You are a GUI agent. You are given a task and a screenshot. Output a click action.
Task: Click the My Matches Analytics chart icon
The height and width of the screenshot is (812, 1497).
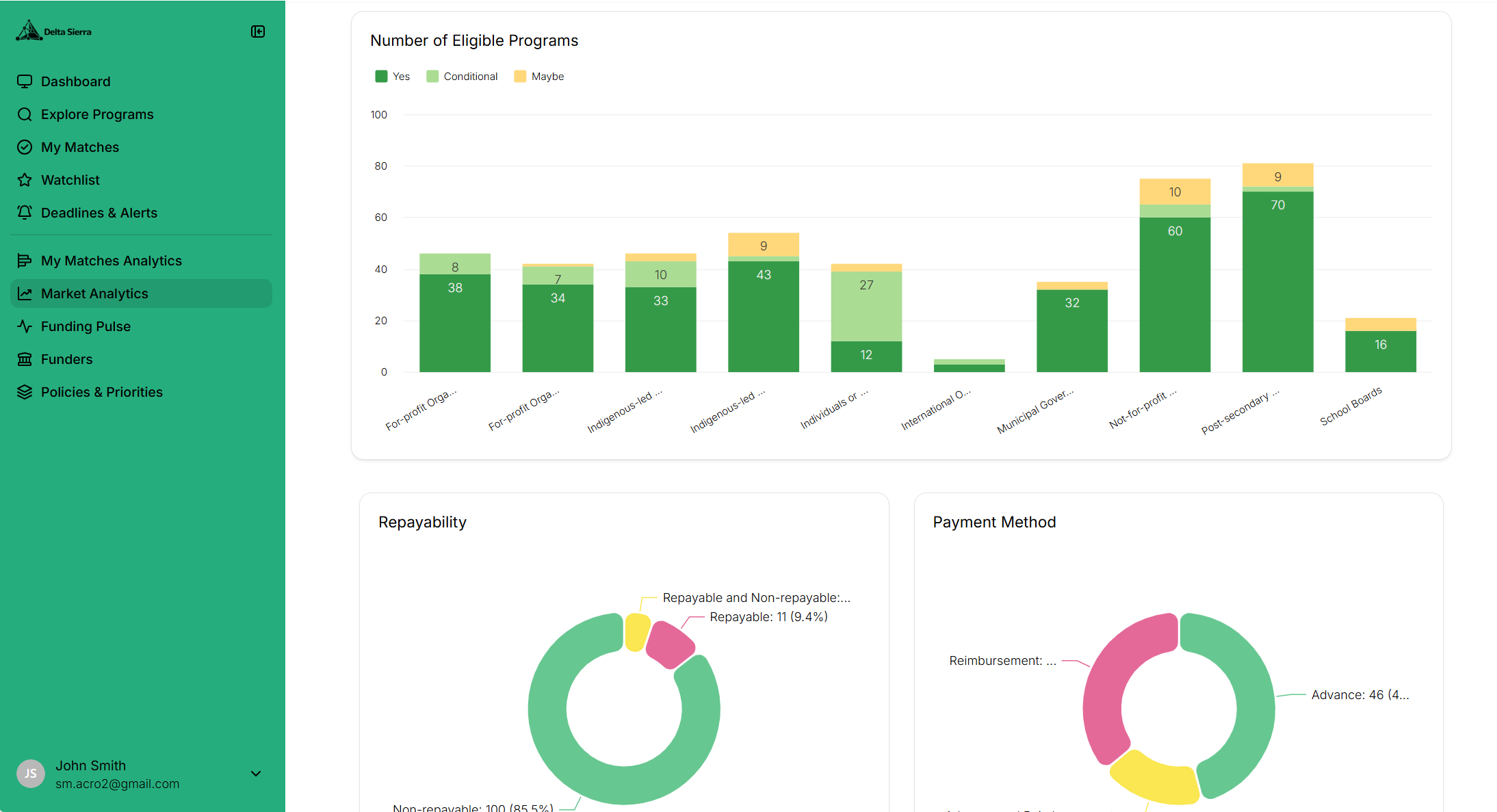click(x=25, y=261)
